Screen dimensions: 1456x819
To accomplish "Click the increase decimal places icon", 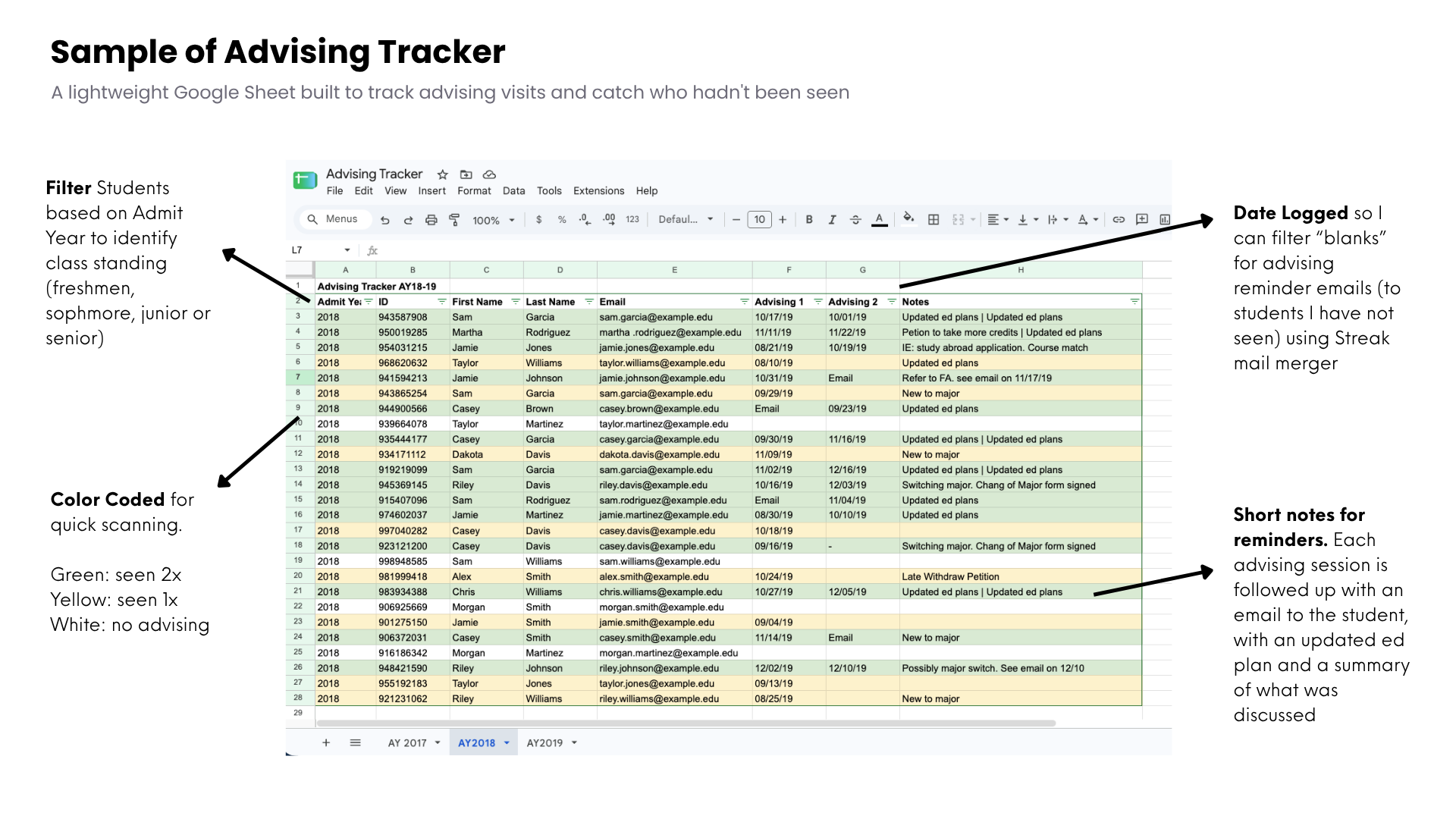I will click(x=609, y=219).
